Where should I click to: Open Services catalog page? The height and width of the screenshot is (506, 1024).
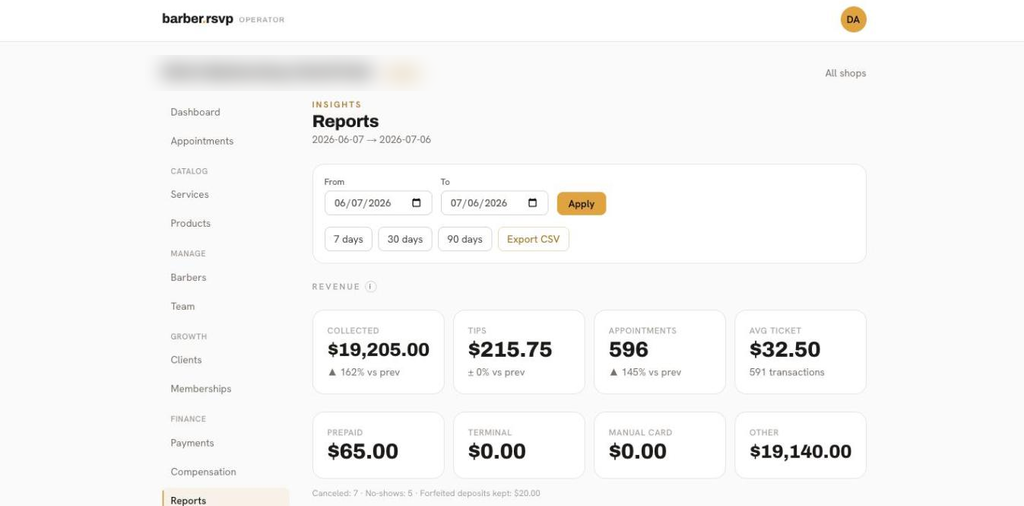(189, 195)
